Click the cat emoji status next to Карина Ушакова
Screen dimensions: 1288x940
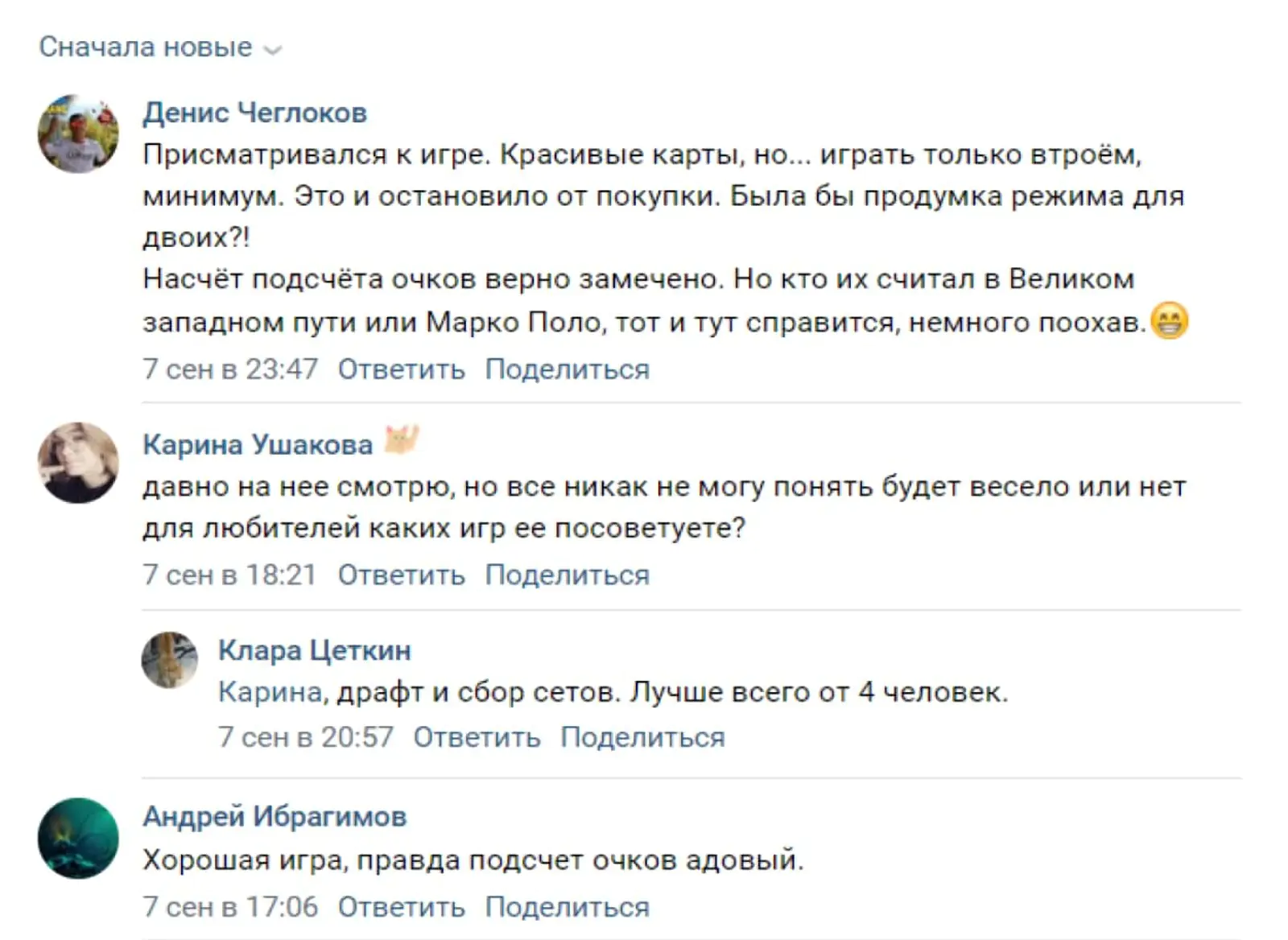pos(402,440)
